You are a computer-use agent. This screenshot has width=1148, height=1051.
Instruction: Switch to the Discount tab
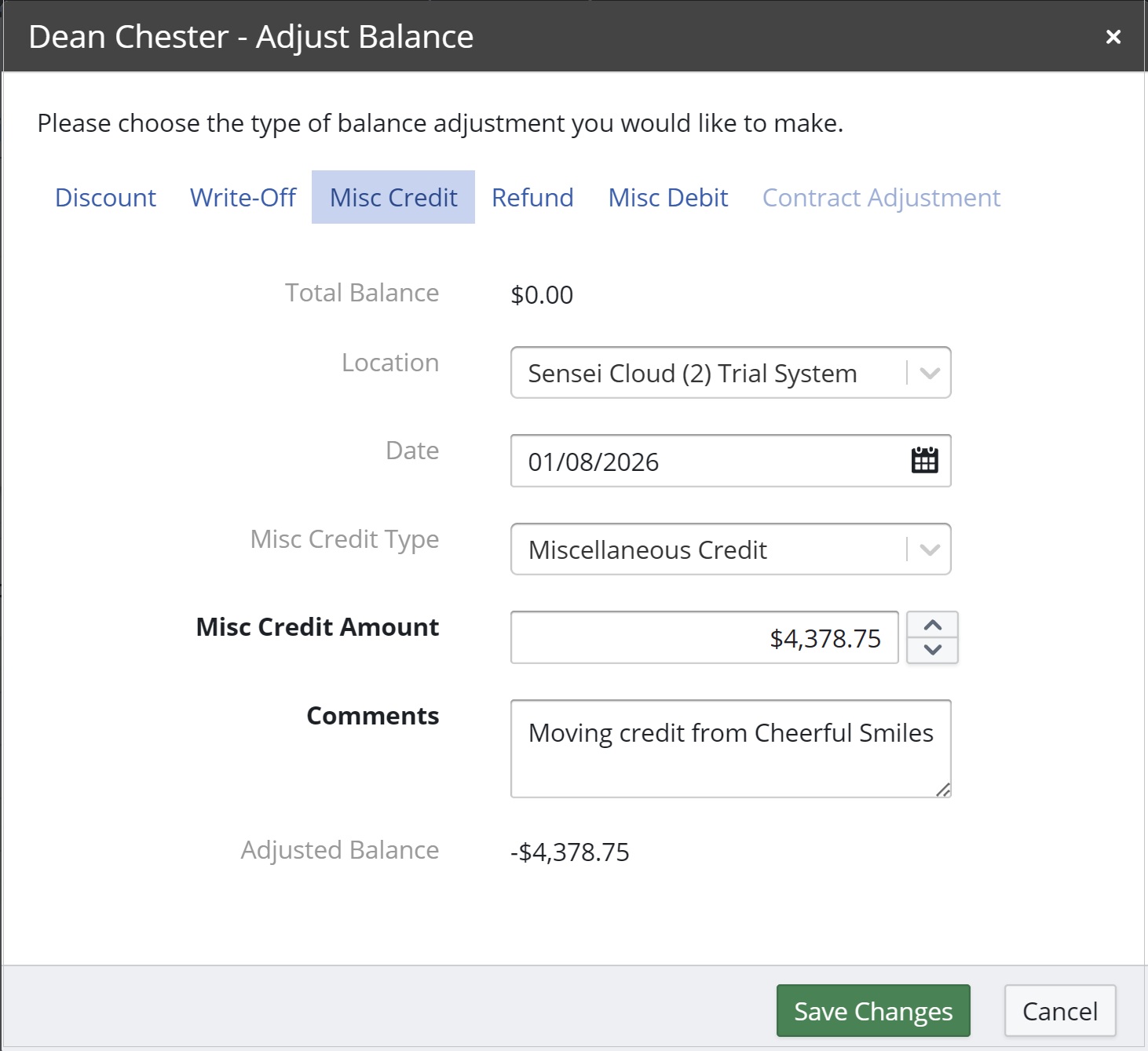point(105,198)
